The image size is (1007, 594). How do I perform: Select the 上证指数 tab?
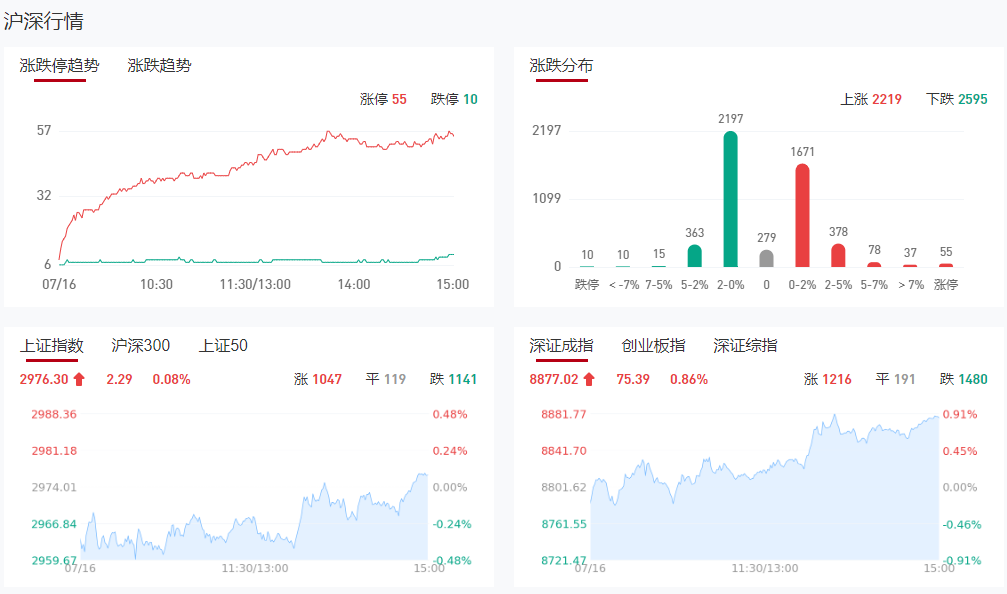point(51,346)
